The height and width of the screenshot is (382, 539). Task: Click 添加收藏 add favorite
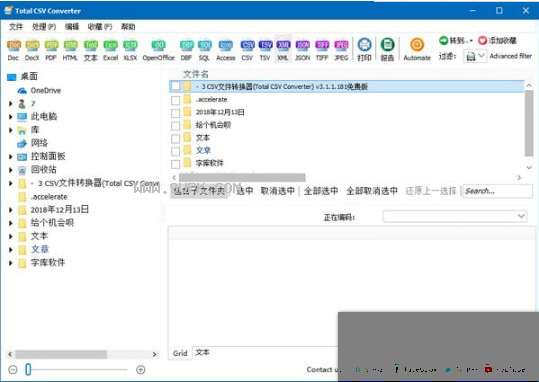click(497, 41)
